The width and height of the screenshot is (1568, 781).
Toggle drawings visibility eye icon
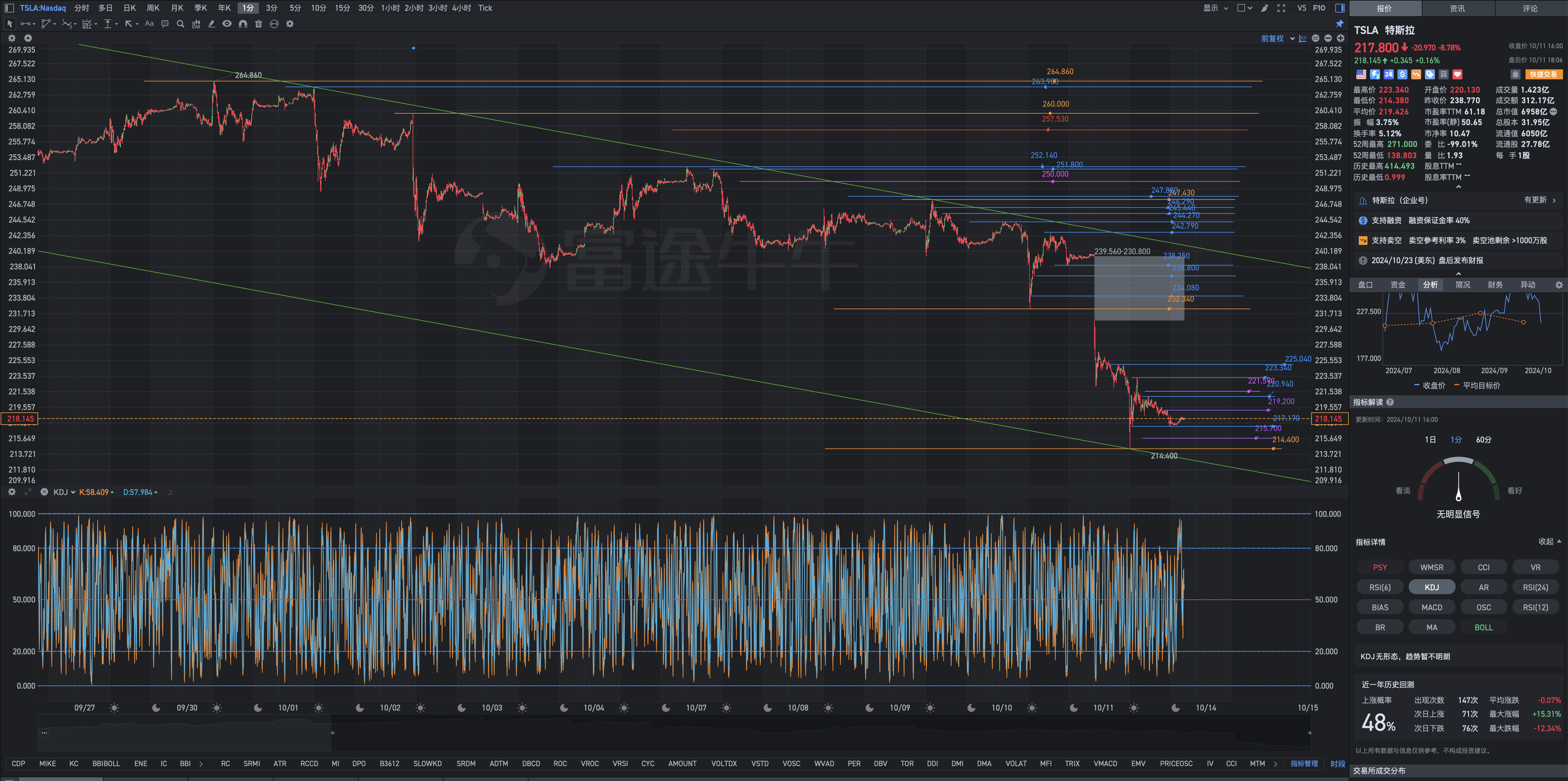pyautogui.click(x=227, y=24)
